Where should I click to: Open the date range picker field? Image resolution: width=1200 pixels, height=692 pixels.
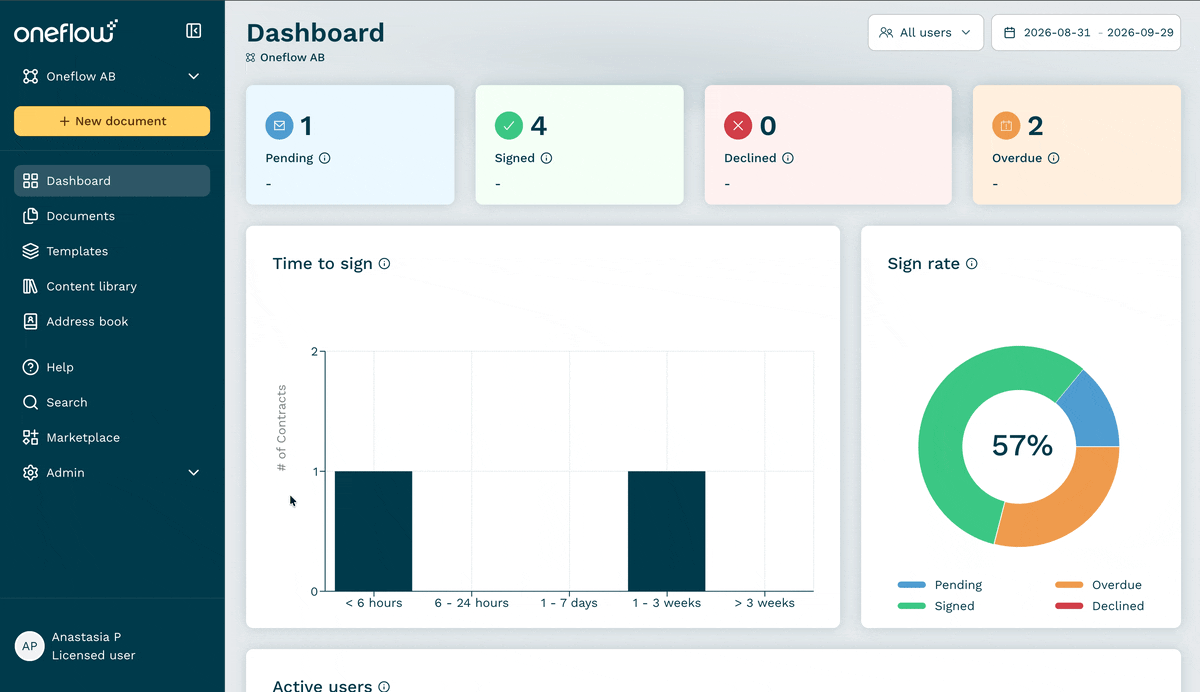tap(1086, 33)
